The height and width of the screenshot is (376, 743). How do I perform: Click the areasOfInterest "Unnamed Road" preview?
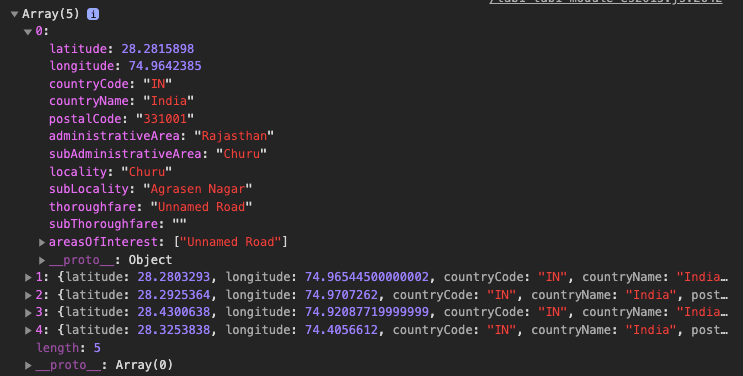pos(231,242)
